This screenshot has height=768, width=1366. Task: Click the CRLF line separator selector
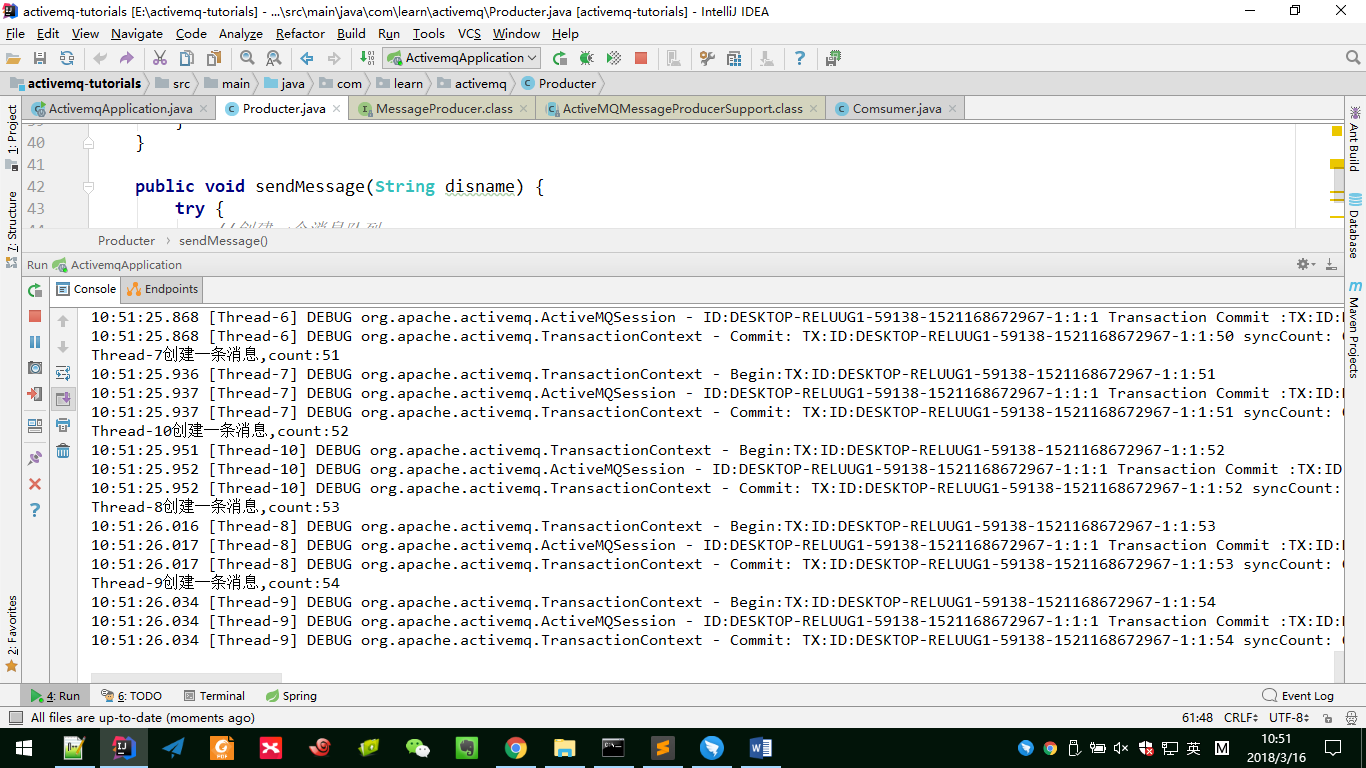coord(1241,718)
